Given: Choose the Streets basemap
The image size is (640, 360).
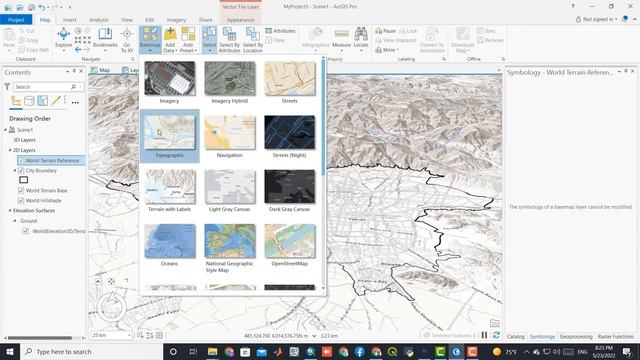Looking at the screenshot, I should pos(289,82).
